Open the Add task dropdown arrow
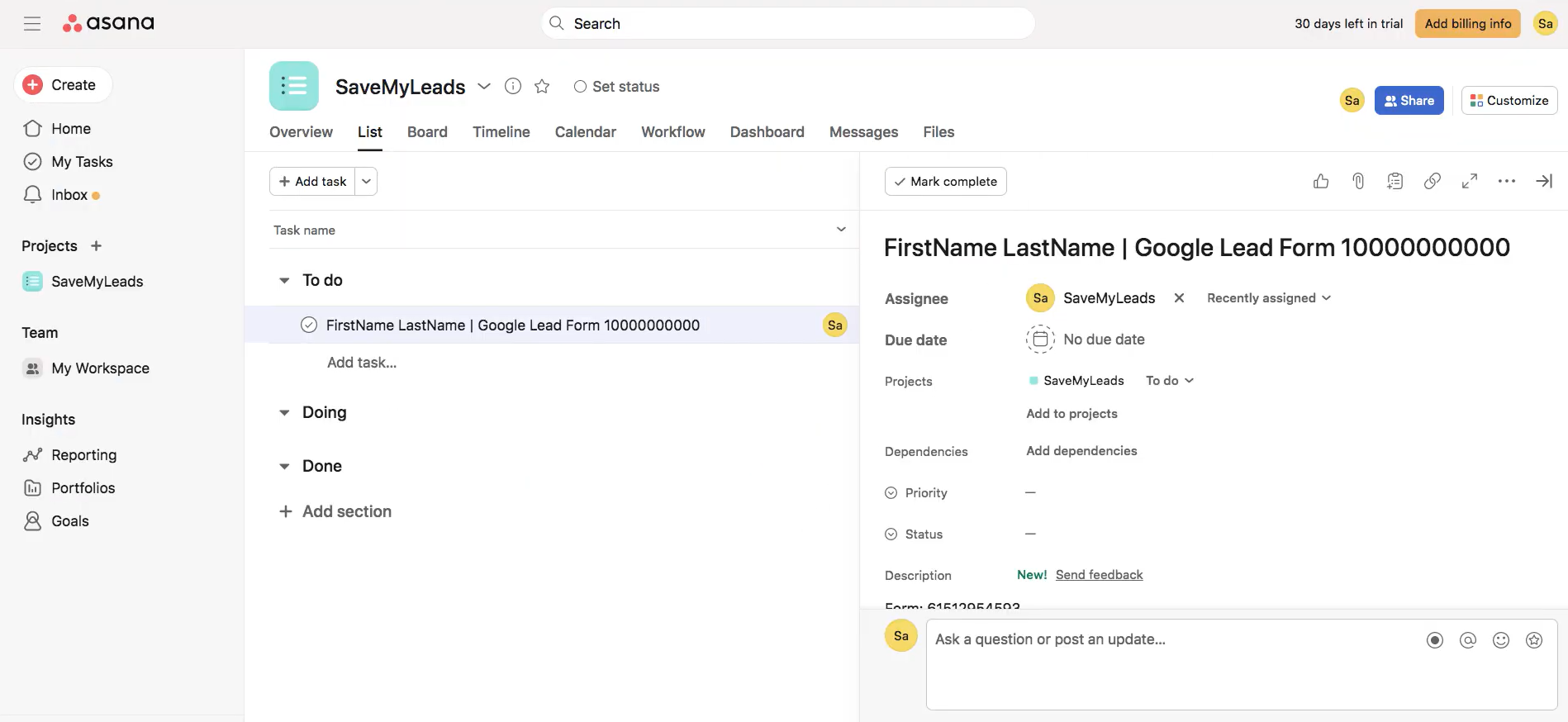The width and height of the screenshot is (1568, 722). coord(366,182)
